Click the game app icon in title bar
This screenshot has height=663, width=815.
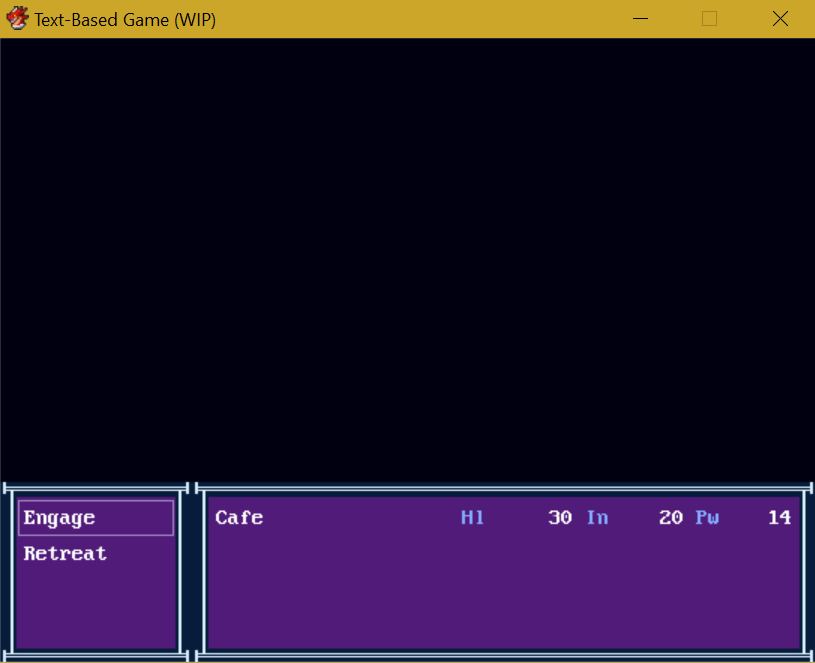tap(17, 19)
